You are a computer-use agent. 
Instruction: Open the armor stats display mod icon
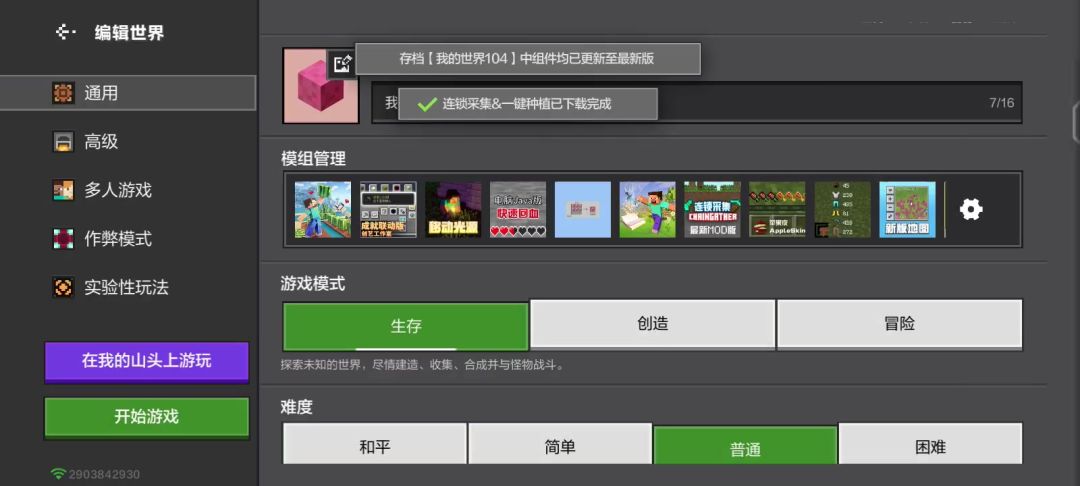(x=842, y=209)
